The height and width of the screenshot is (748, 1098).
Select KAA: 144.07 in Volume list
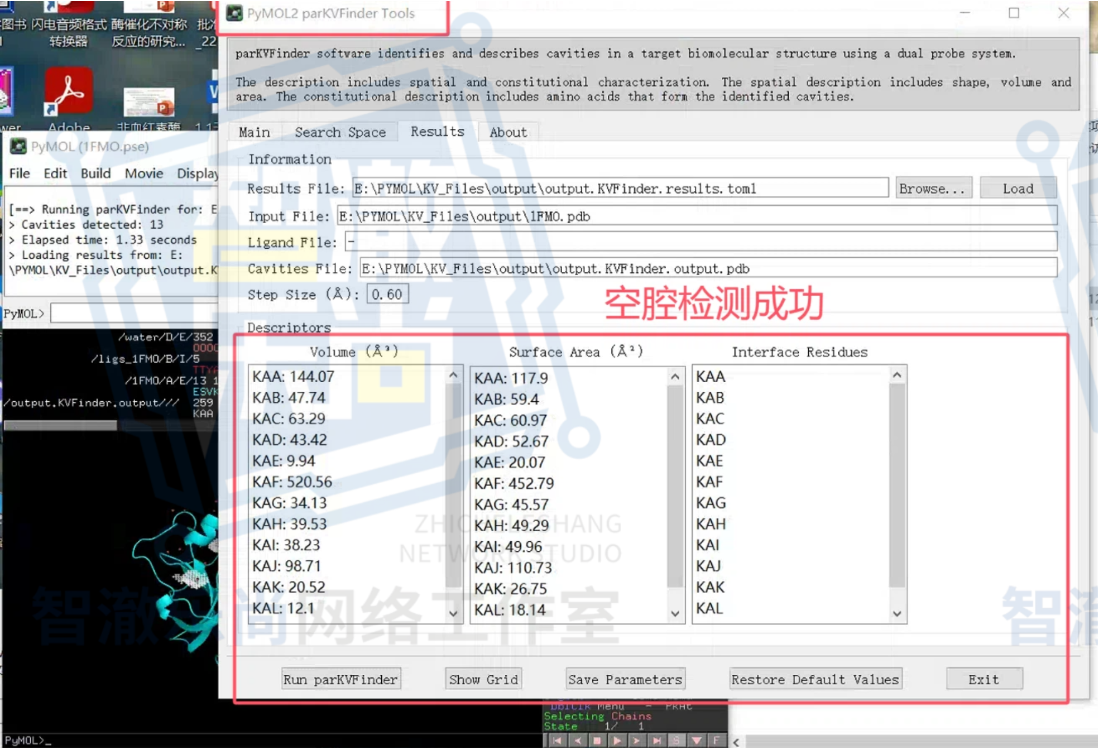coord(293,376)
